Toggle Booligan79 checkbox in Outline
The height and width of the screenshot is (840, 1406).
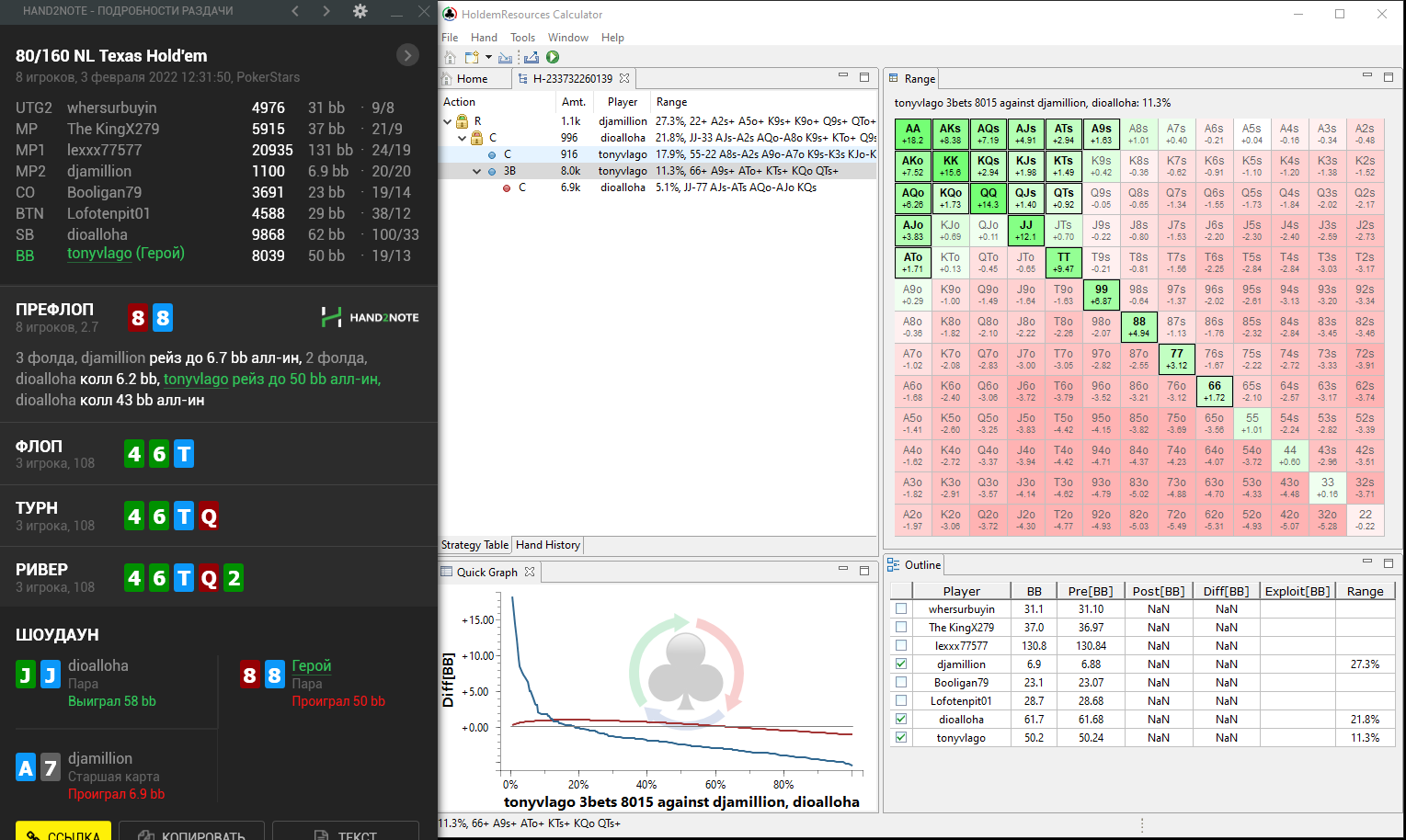(x=901, y=682)
